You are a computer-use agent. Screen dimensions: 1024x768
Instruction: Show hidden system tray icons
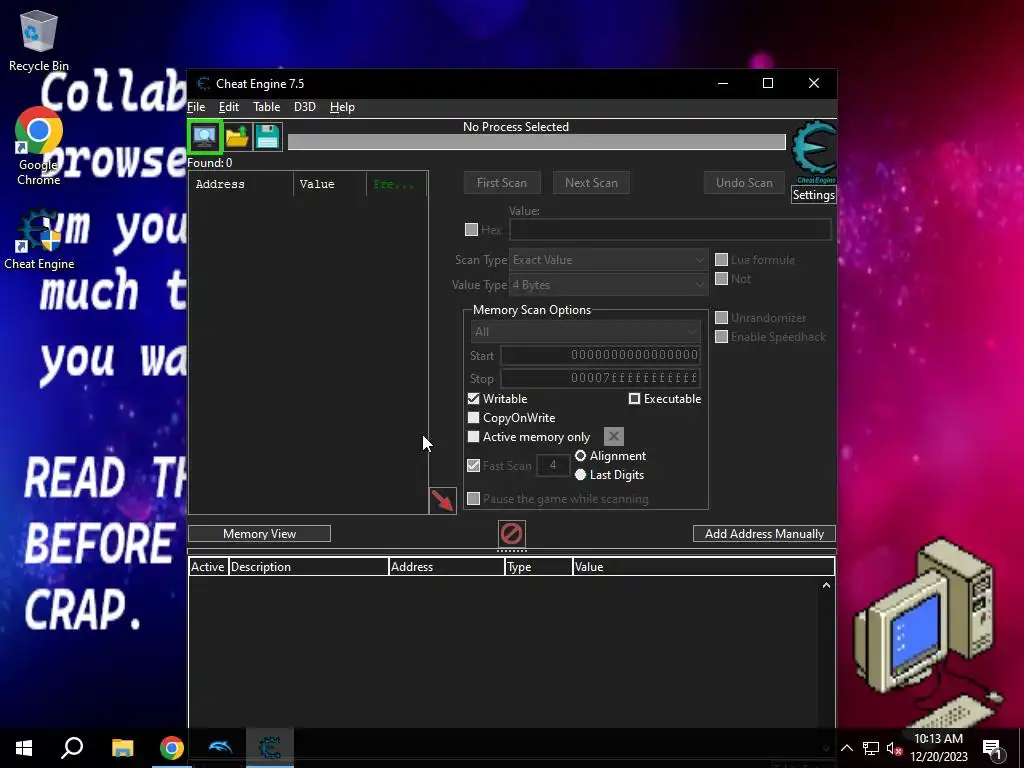click(x=846, y=748)
